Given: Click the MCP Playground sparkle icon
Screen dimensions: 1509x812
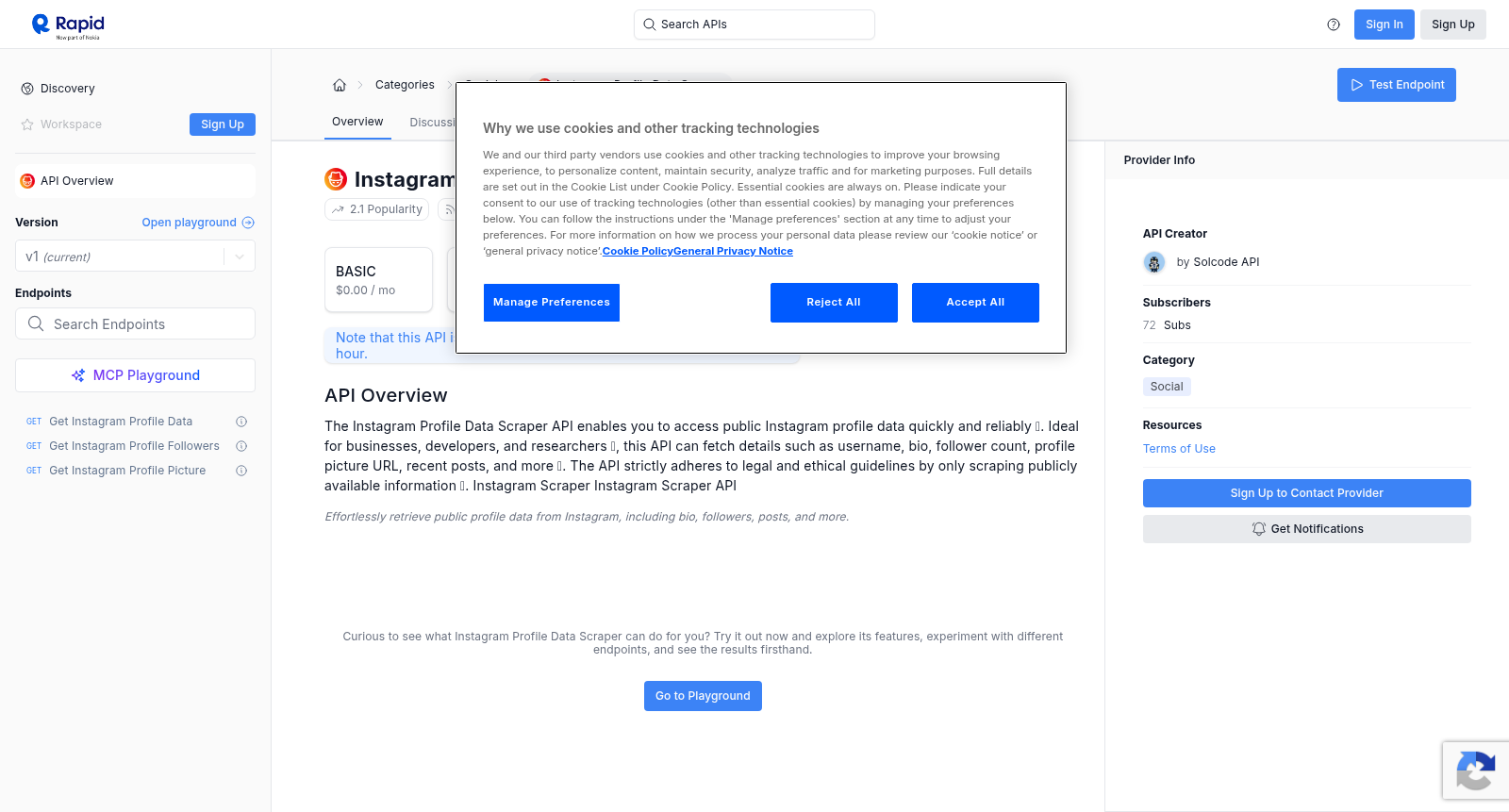Looking at the screenshot, I should [x=78, y=375].
